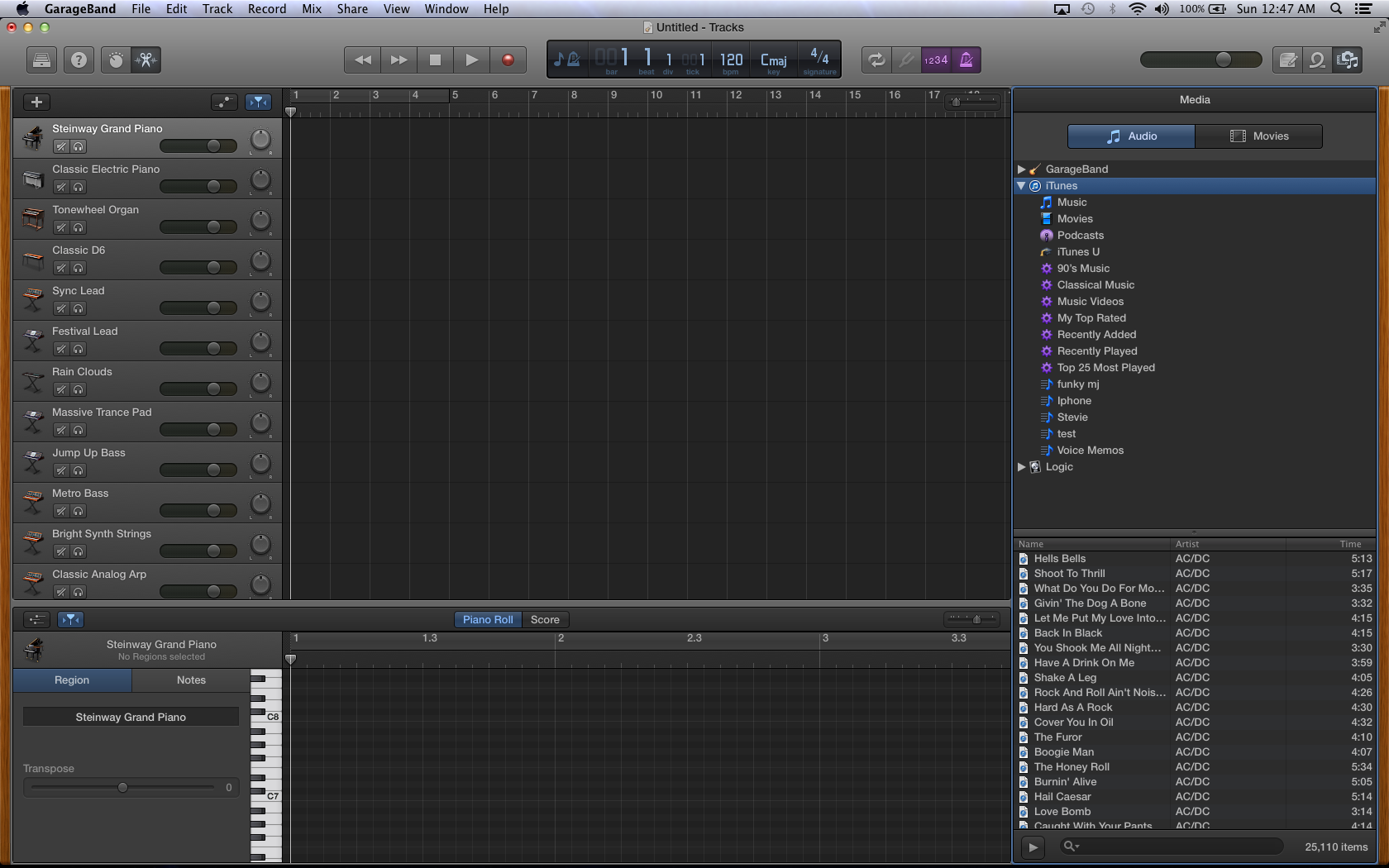Solo the Steinway Grand Piano track
The image size is (1389, 868).
coord(78,146)
